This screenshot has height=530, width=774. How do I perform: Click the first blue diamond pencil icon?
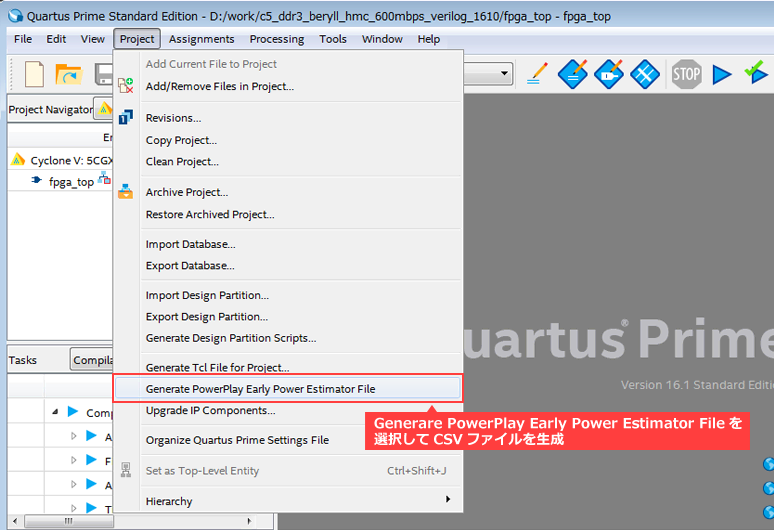[x=573, y=75]
